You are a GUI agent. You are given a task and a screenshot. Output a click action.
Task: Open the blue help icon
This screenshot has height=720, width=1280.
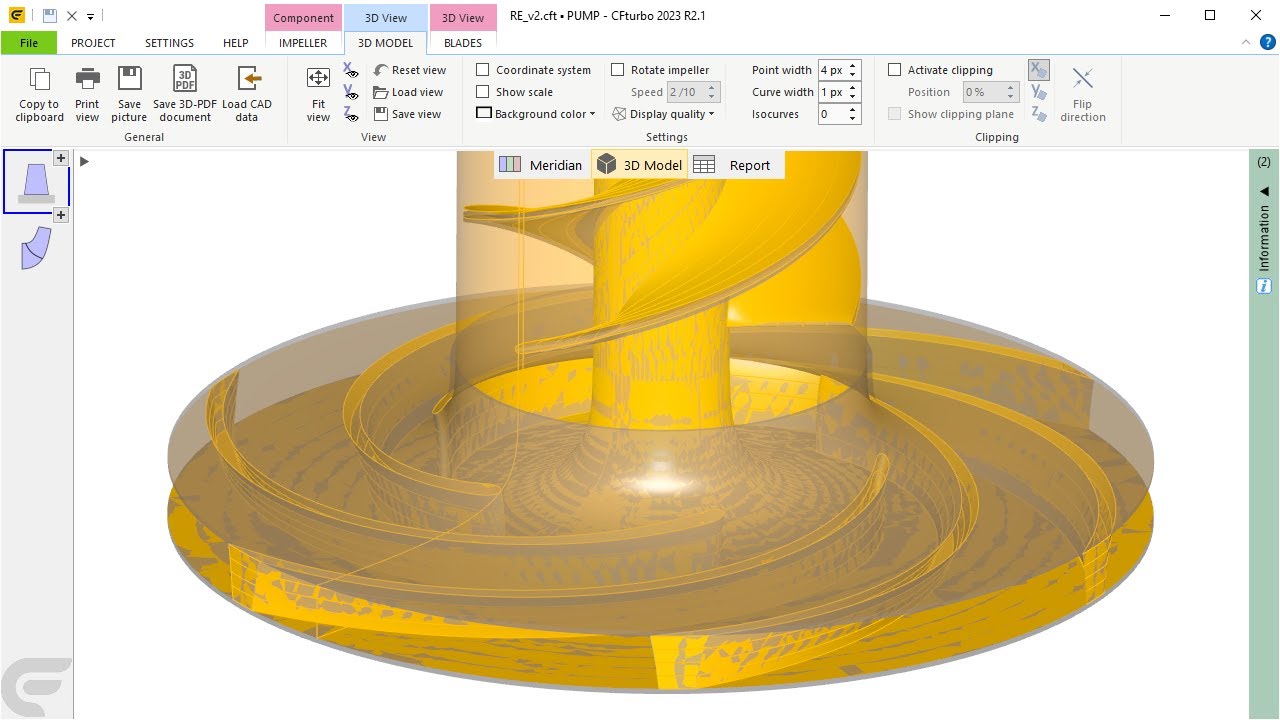(x=1267, y=42)
